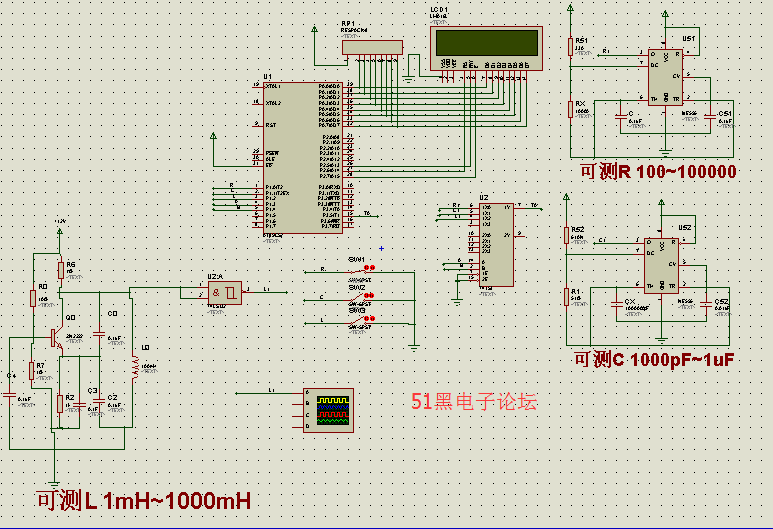
Task: Click the US1 555 timer chip
Action: click(x=665, y=76)
